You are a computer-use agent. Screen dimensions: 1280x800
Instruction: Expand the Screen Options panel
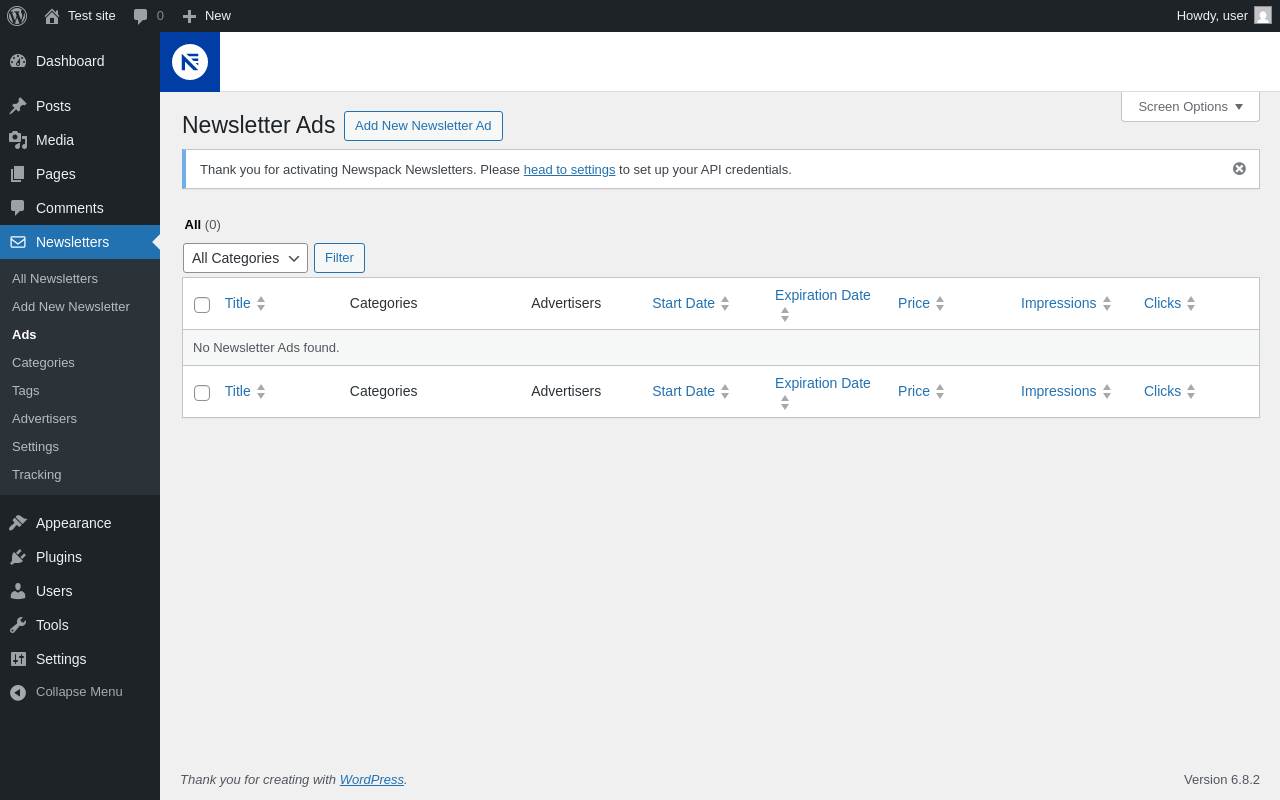point(1190,106)
